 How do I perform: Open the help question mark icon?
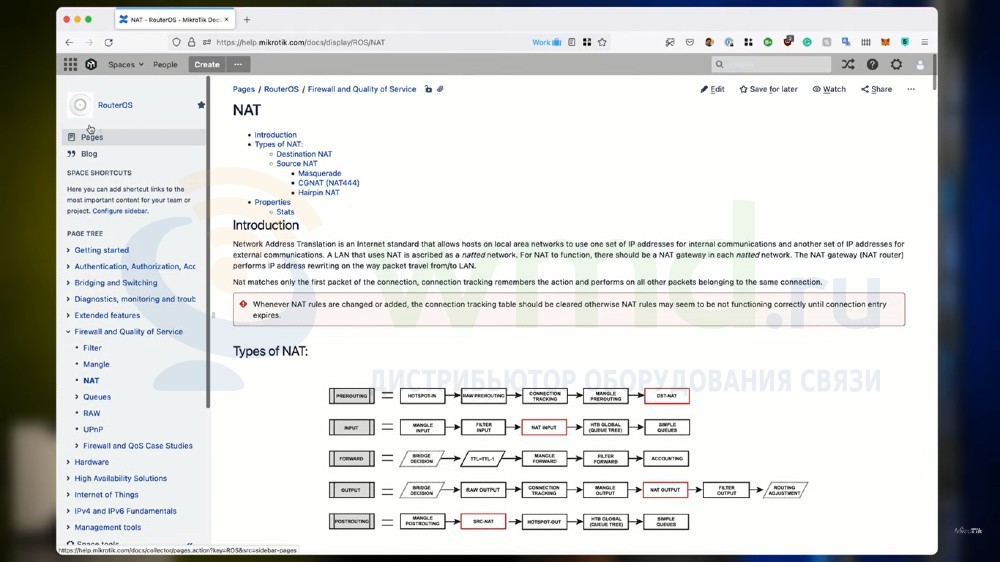872,64
